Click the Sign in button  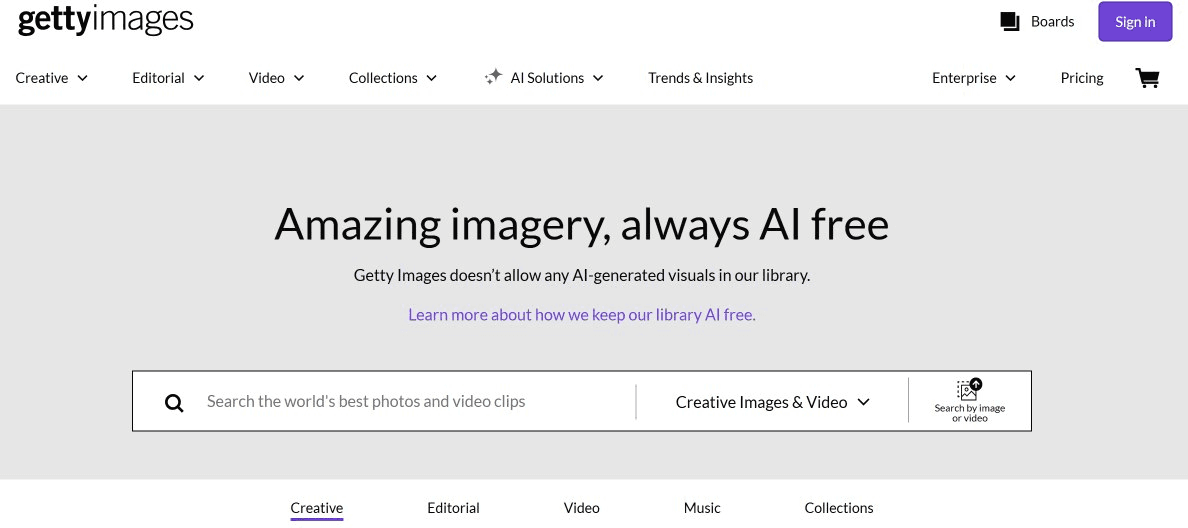[1135, 22]
